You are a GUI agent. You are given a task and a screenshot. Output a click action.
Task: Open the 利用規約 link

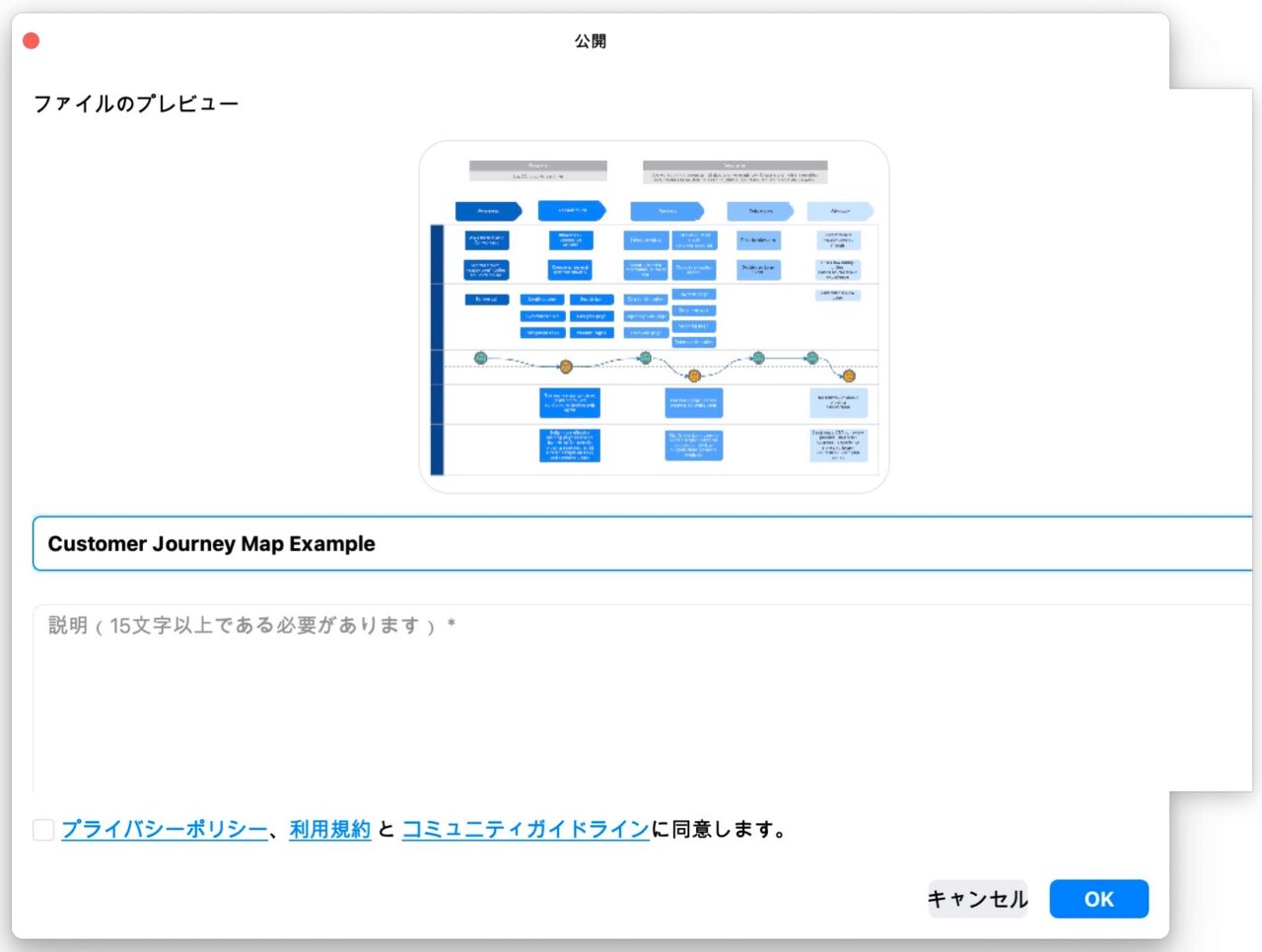coord(329,830)
